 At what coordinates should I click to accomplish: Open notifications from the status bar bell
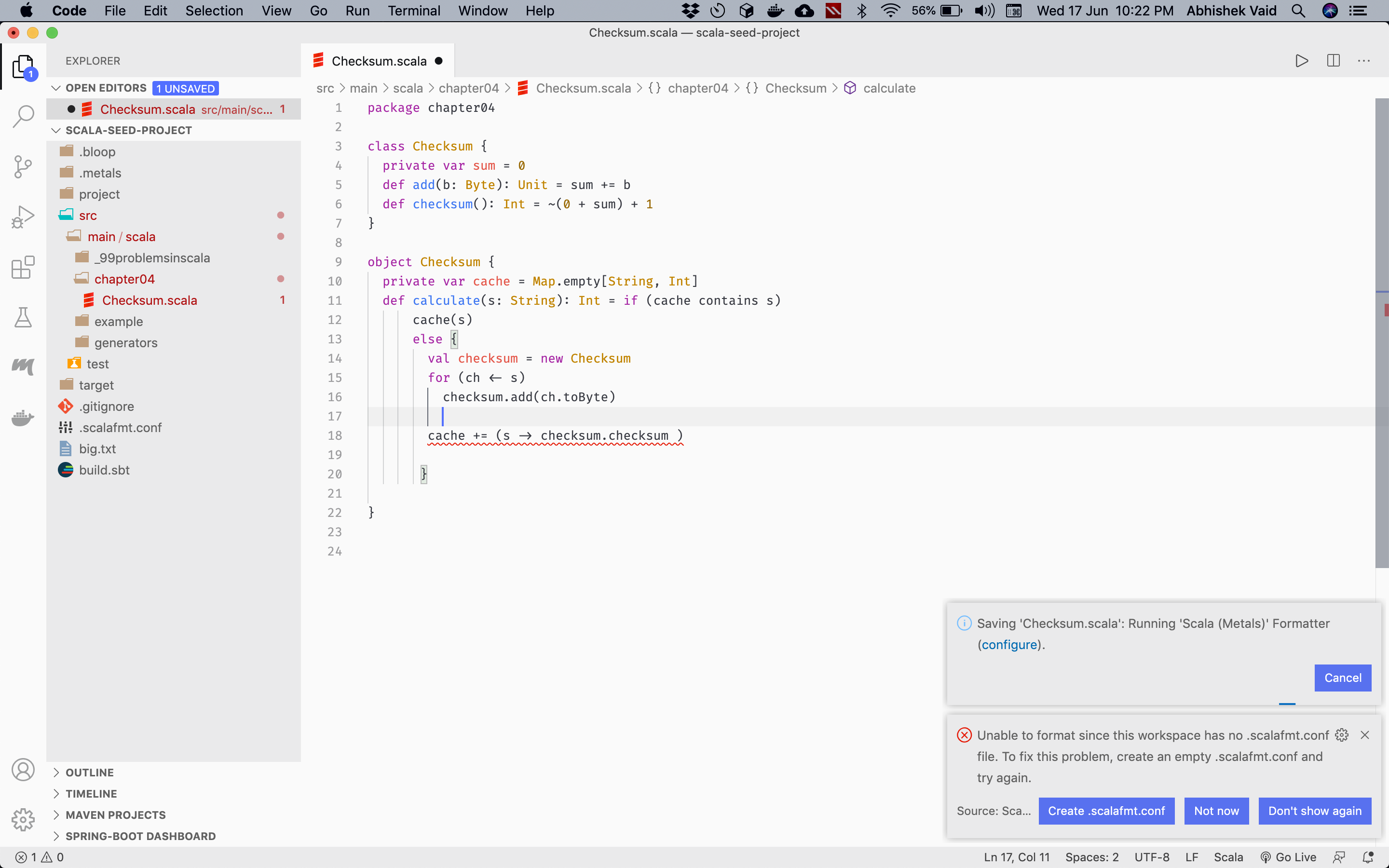(1368, 856)
